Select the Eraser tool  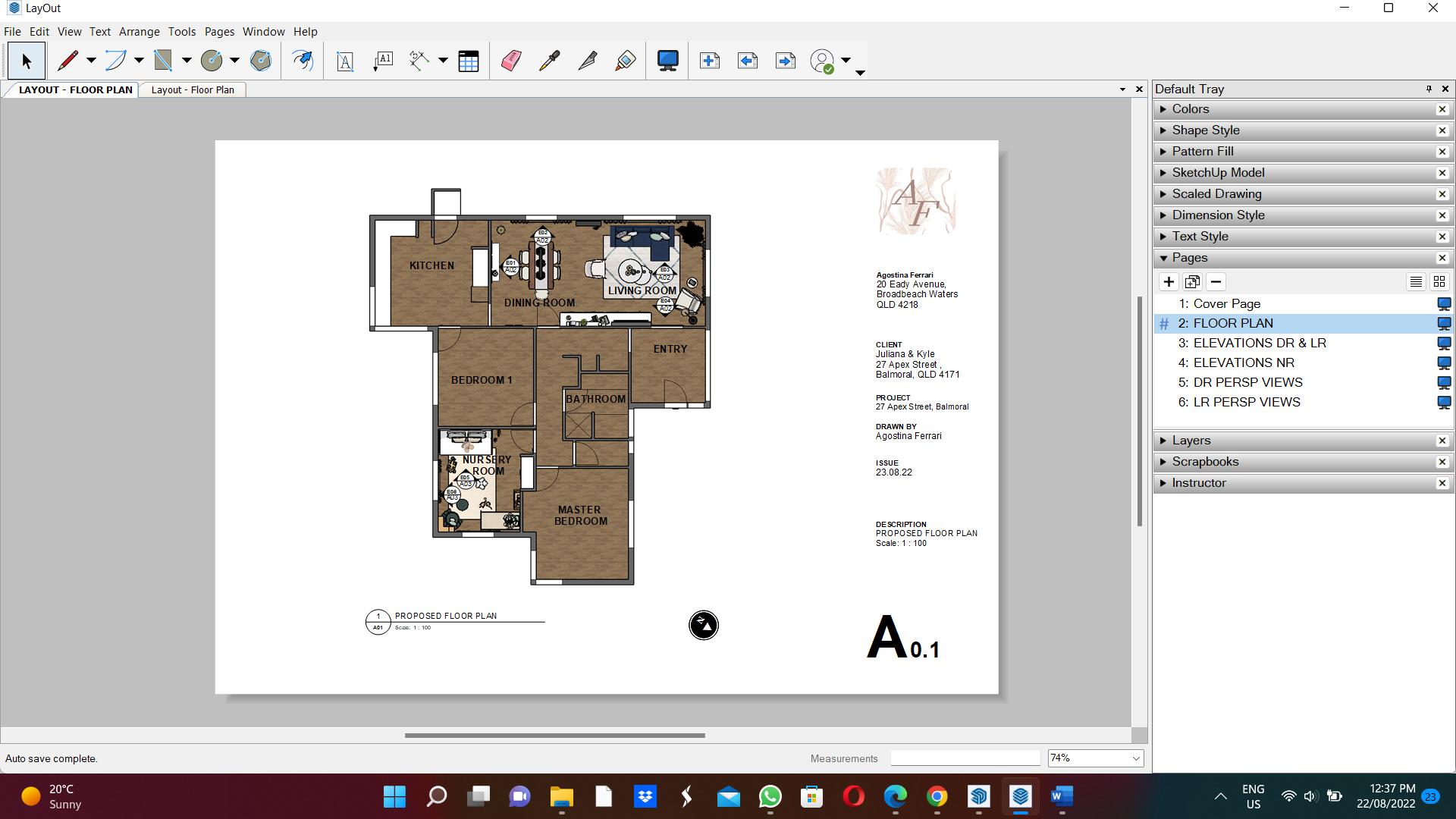pyautogui.click(x=511, y=61)
